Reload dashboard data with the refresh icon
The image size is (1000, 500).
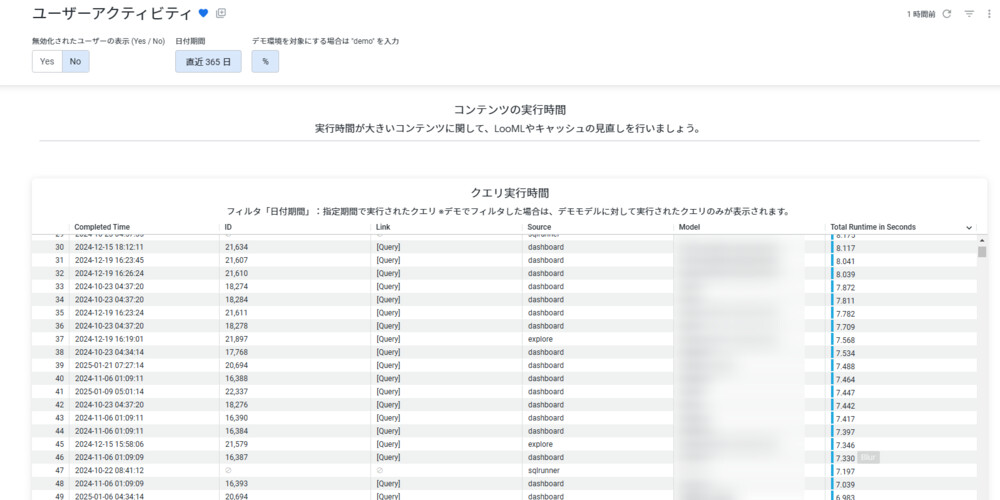[x=947, y=14]
